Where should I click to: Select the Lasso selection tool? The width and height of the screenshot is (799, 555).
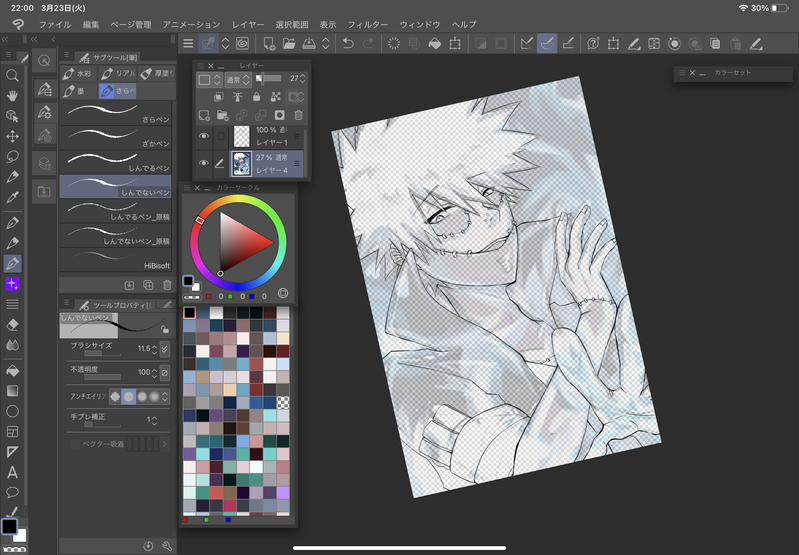point(12,156)
